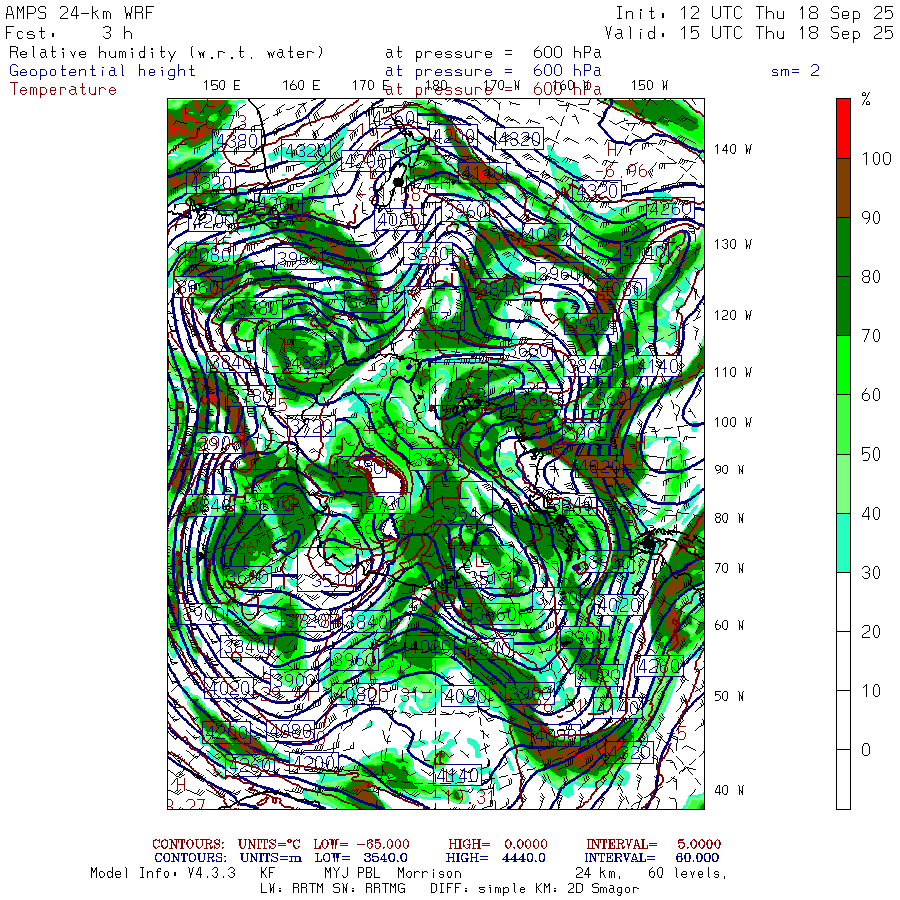The image size is (900, 900).
Task: Click the '90 W' longitude label
Action: pos(729,470)
